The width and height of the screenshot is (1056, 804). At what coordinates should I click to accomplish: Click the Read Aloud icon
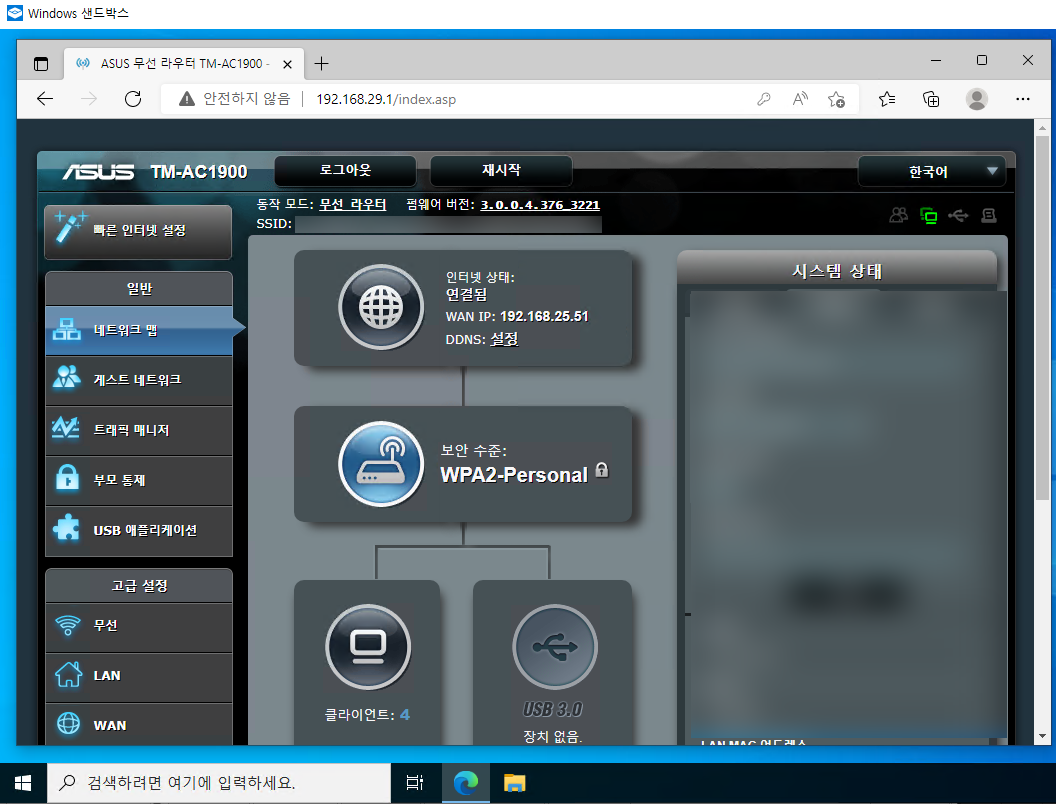800,100
